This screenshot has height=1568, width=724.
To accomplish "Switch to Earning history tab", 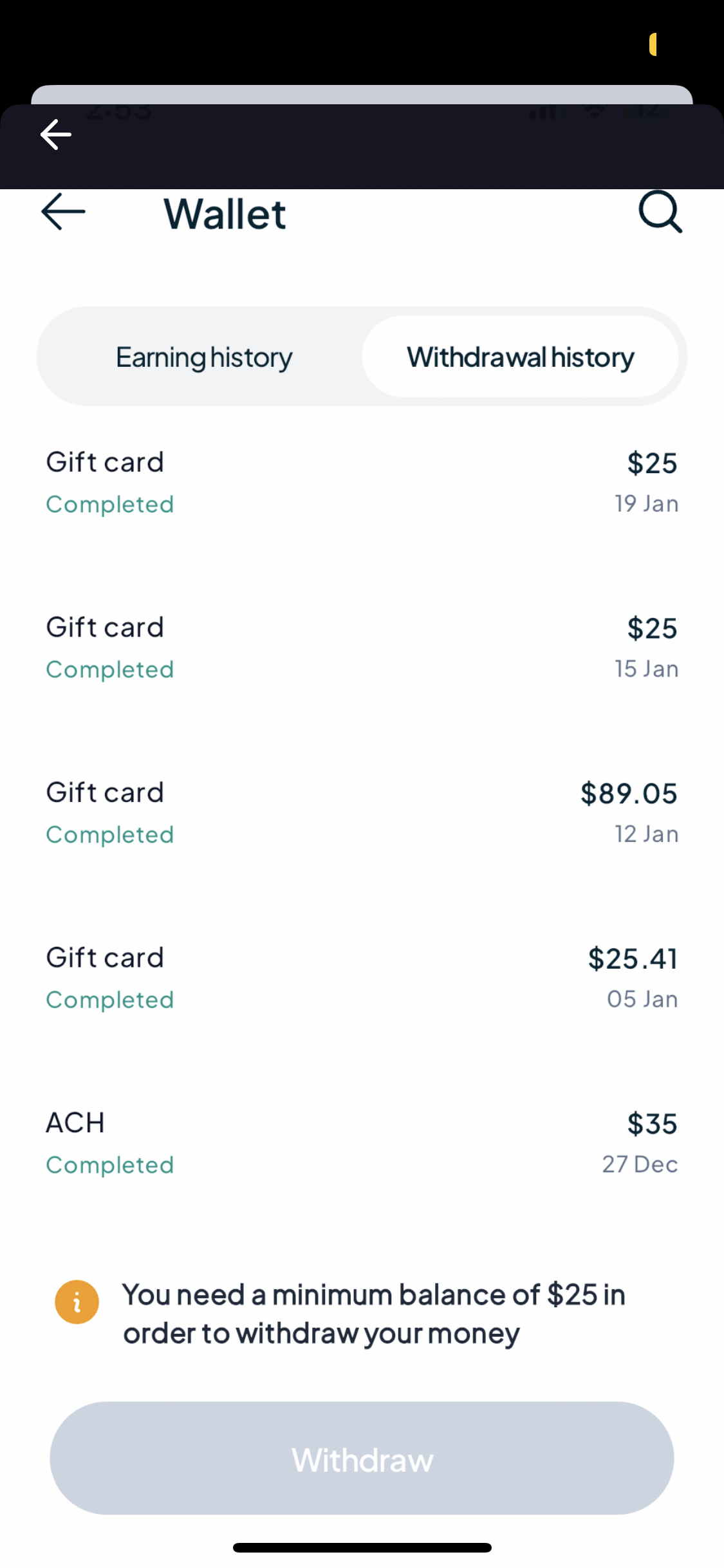I will pos(204,357).
